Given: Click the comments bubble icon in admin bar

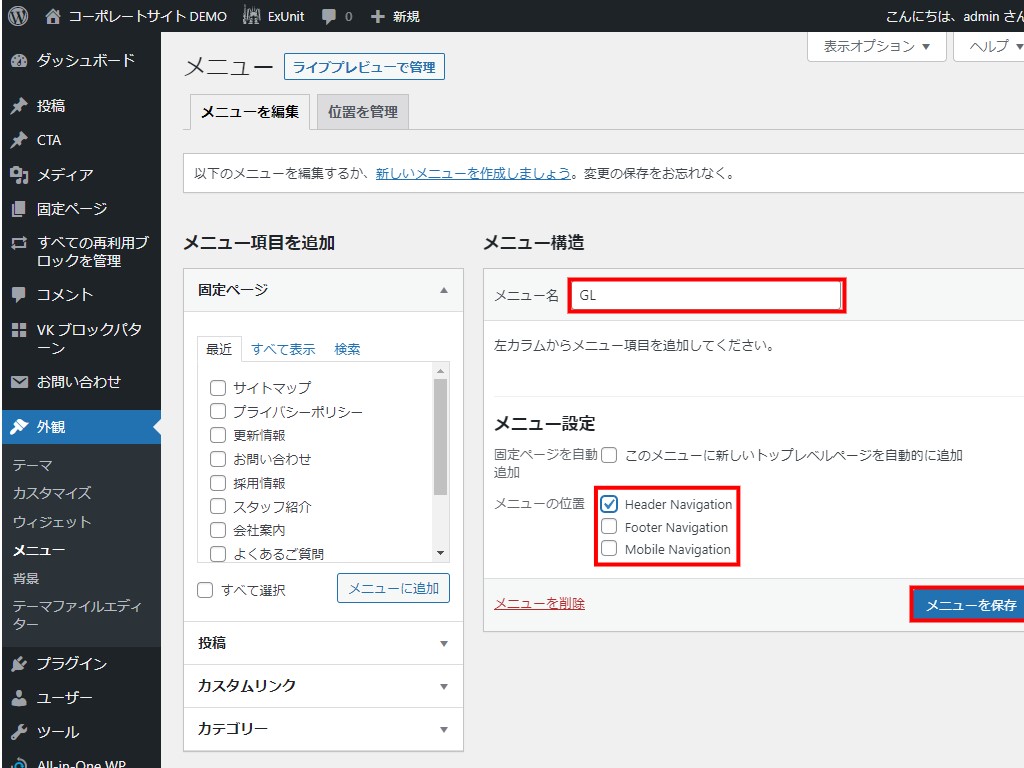Looking at the screenshot, I should point(329,16).
